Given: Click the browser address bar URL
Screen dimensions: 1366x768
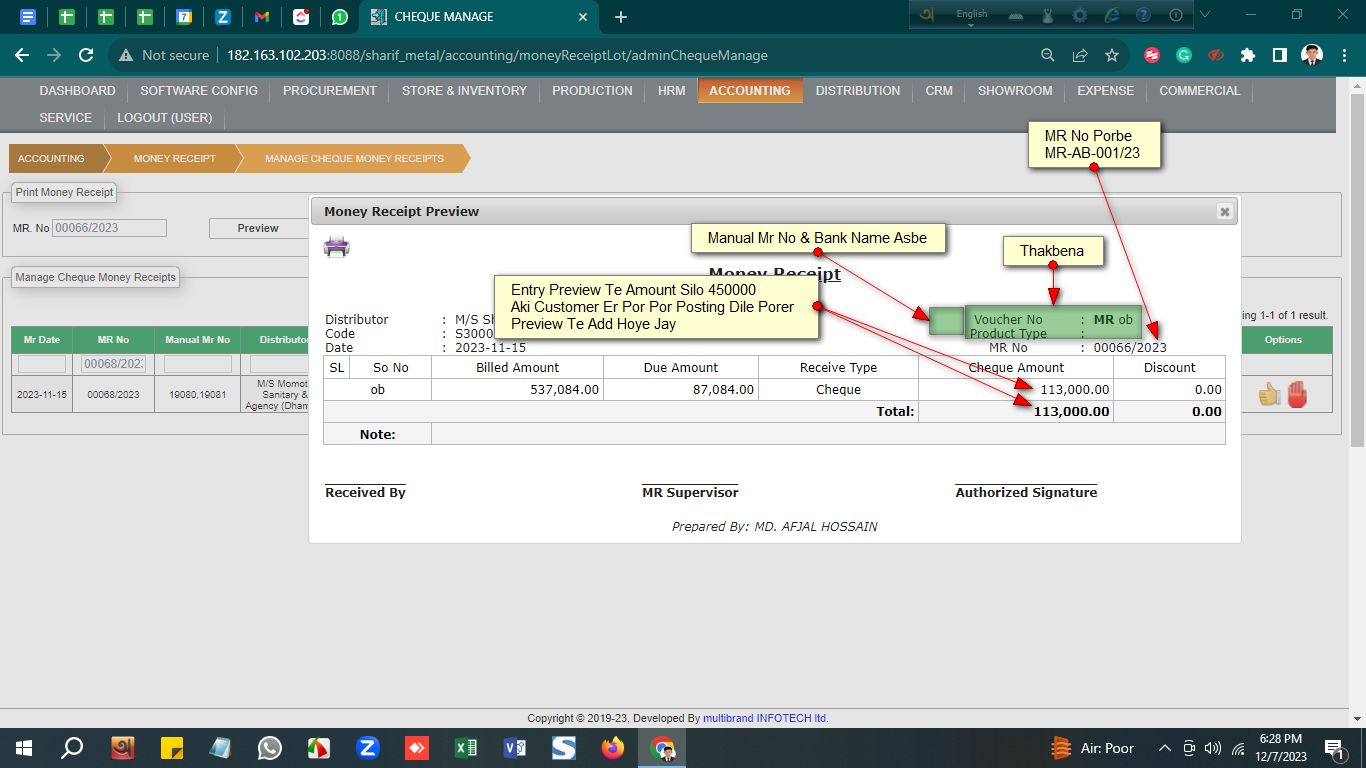Looking at the screenshot, I should click(497, 56).
